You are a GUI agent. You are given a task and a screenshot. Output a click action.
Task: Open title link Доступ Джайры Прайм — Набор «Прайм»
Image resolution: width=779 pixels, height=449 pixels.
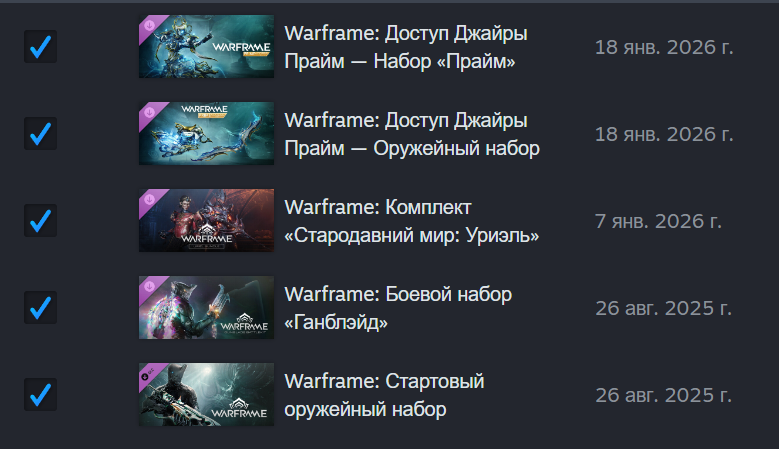[x=406, y=47]
